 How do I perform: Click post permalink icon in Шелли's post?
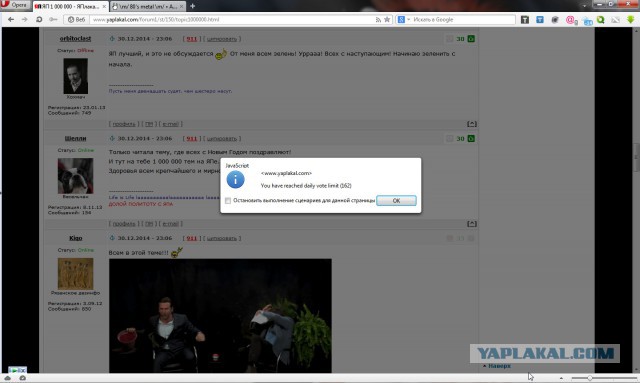click(112, 138)
